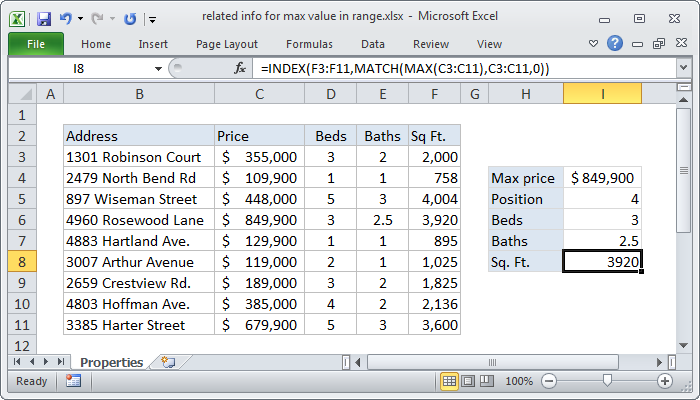This screenshot has width=700, height=400.
Task: Click the 100% zoom level button
Action: pos(519,381)
